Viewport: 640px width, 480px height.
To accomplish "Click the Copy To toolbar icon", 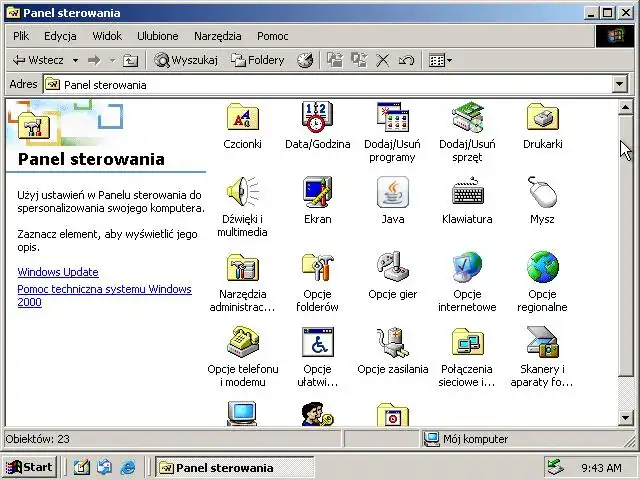I will click(x=359, y=60).
